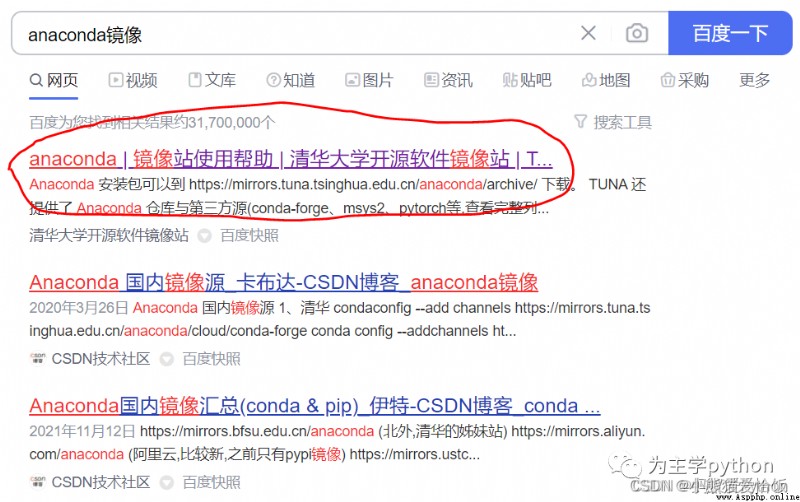Viewport: 800px width, 502px height.
Task: Go to the 知道 tab
Action: [291, 80]
